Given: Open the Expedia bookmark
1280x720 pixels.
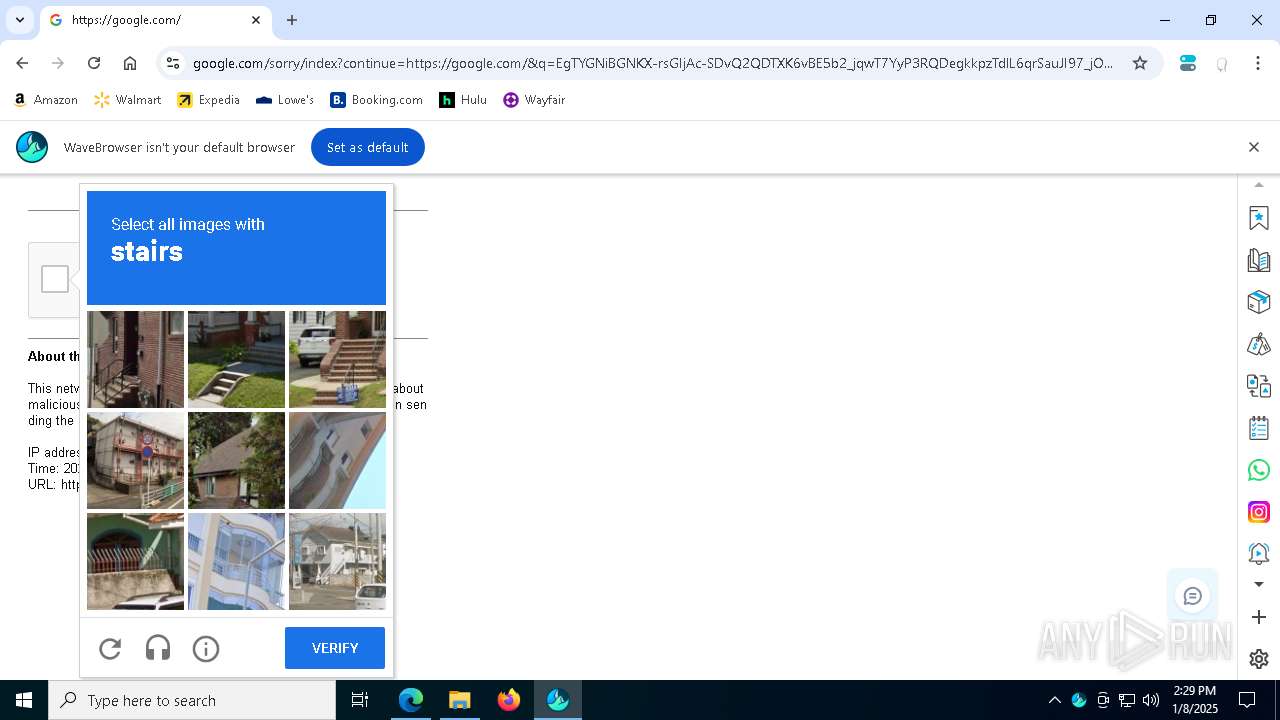Looking at the screenshot, I should pos(209,100).
